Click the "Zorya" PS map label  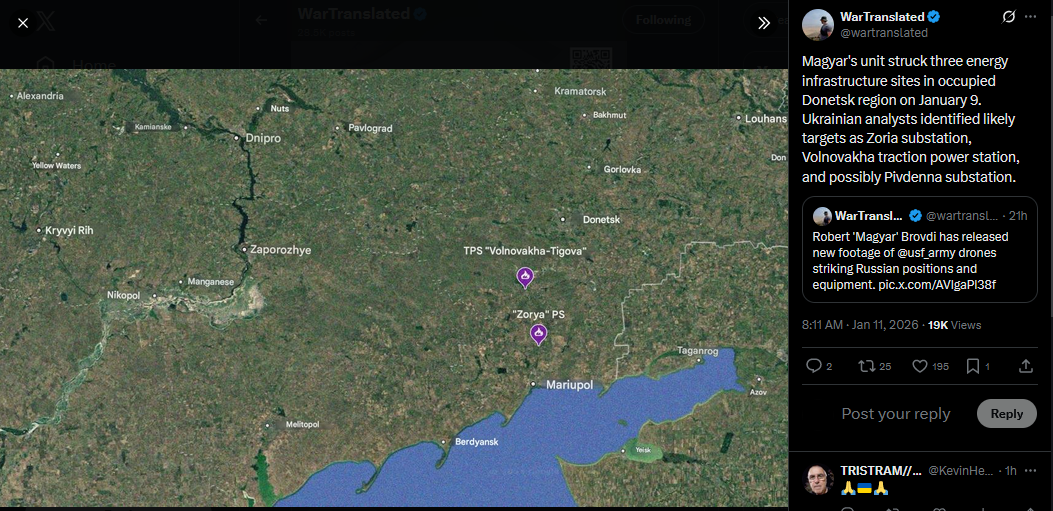pyautogui.click(x=539, y=314)
